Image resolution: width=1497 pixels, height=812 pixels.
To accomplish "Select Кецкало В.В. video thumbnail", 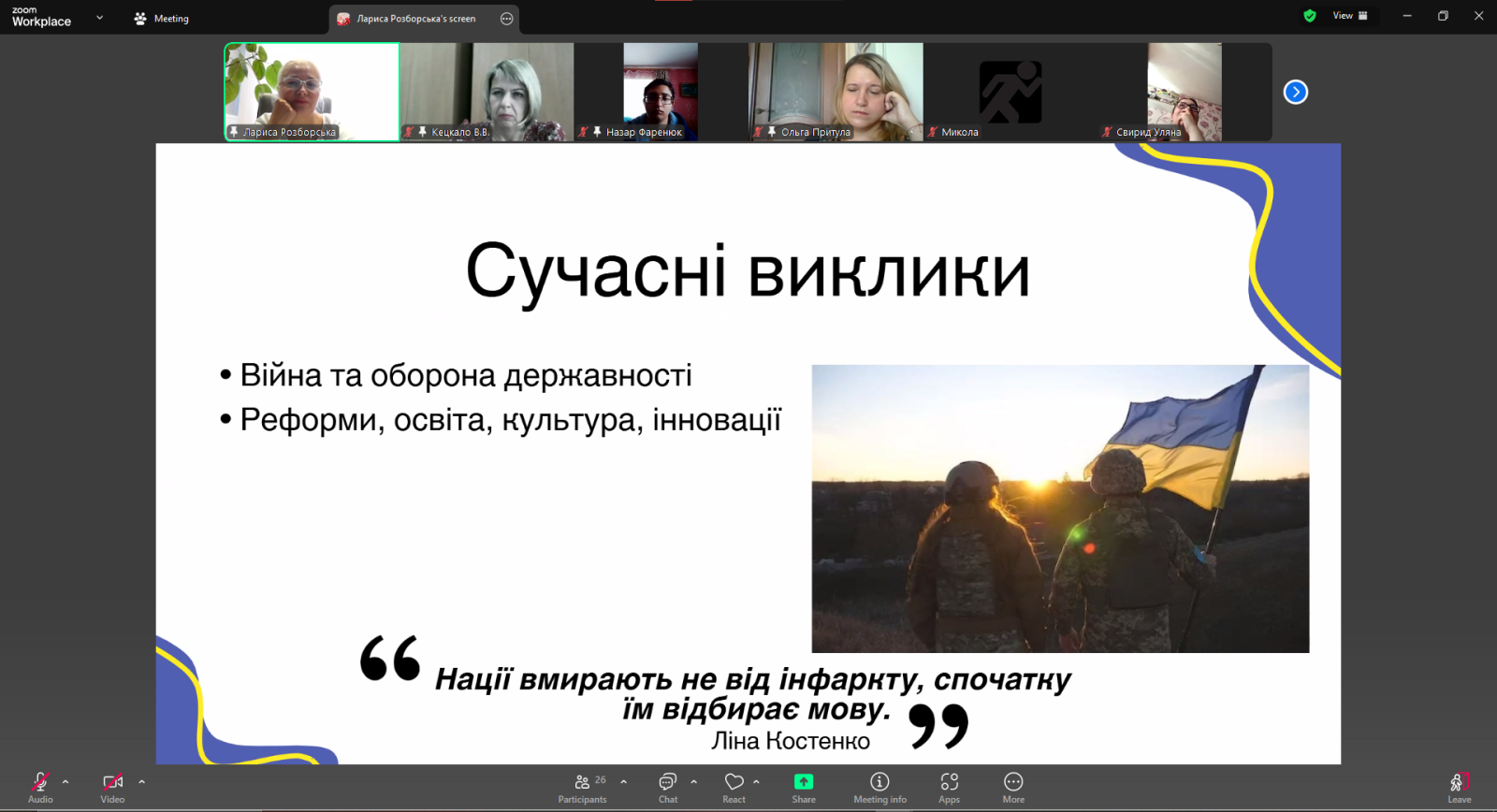I will click(x=487, y=92).
